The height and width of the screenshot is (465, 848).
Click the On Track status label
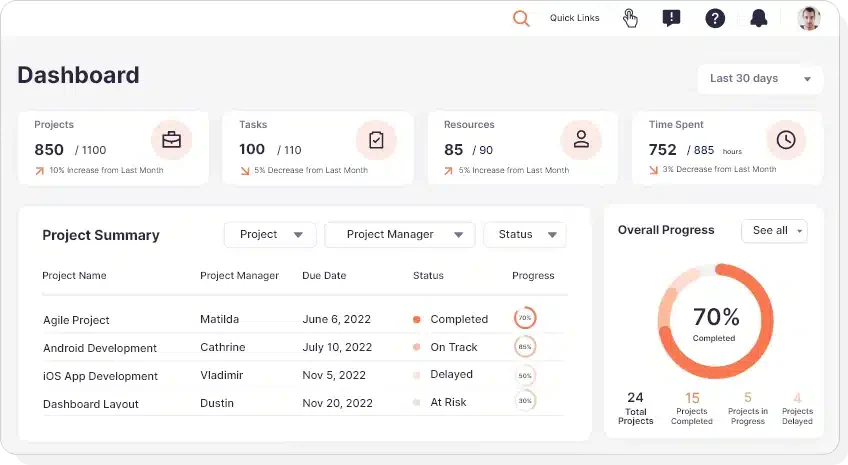coord(454,347)
